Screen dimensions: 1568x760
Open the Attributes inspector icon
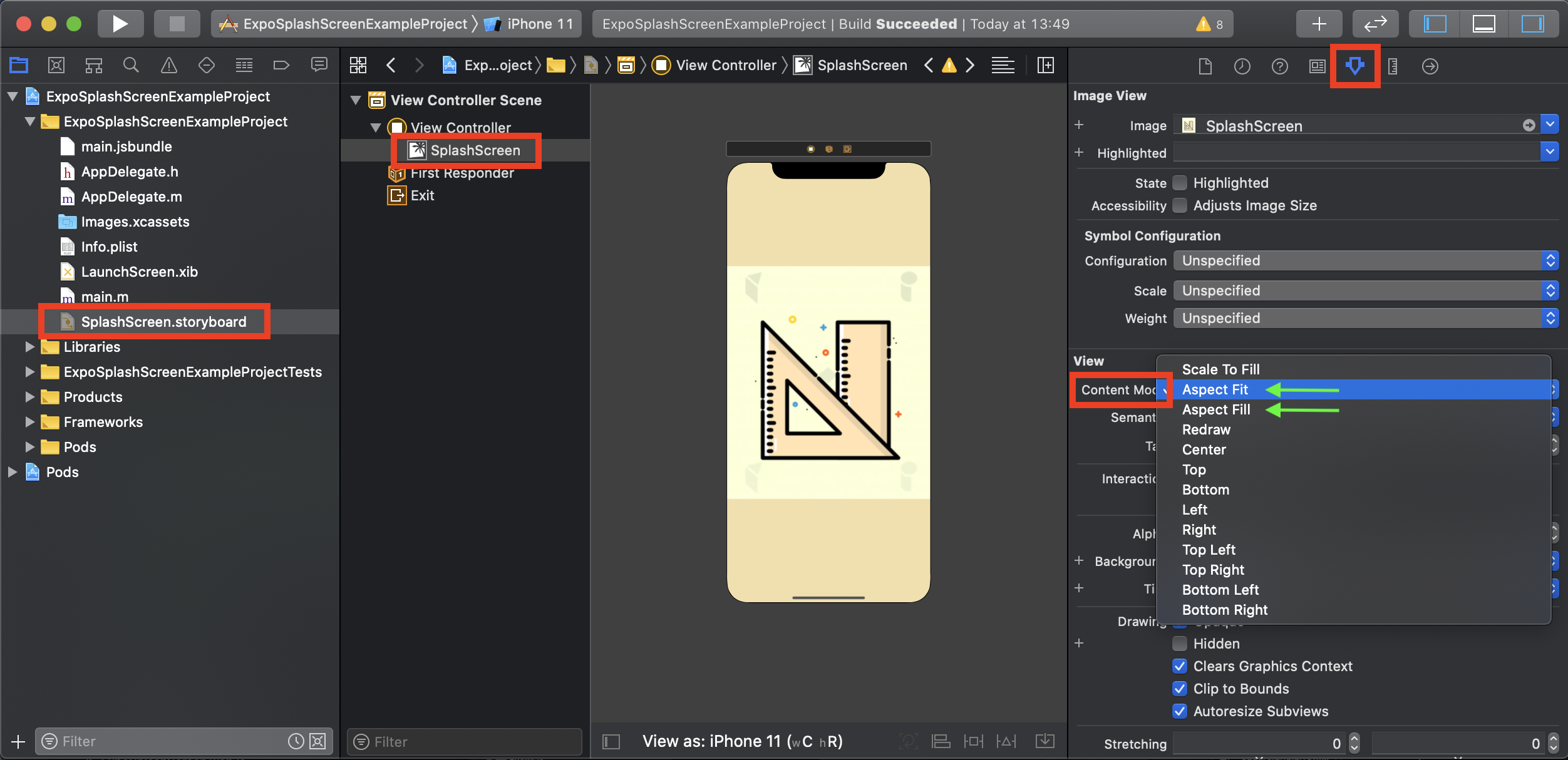pos(1354,66)
